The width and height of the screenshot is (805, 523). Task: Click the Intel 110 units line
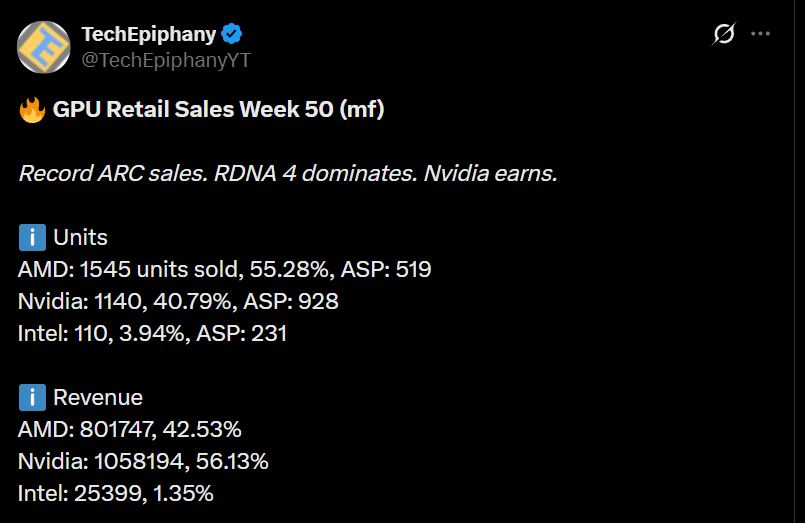pyautogui.click(x=152, y=333)
